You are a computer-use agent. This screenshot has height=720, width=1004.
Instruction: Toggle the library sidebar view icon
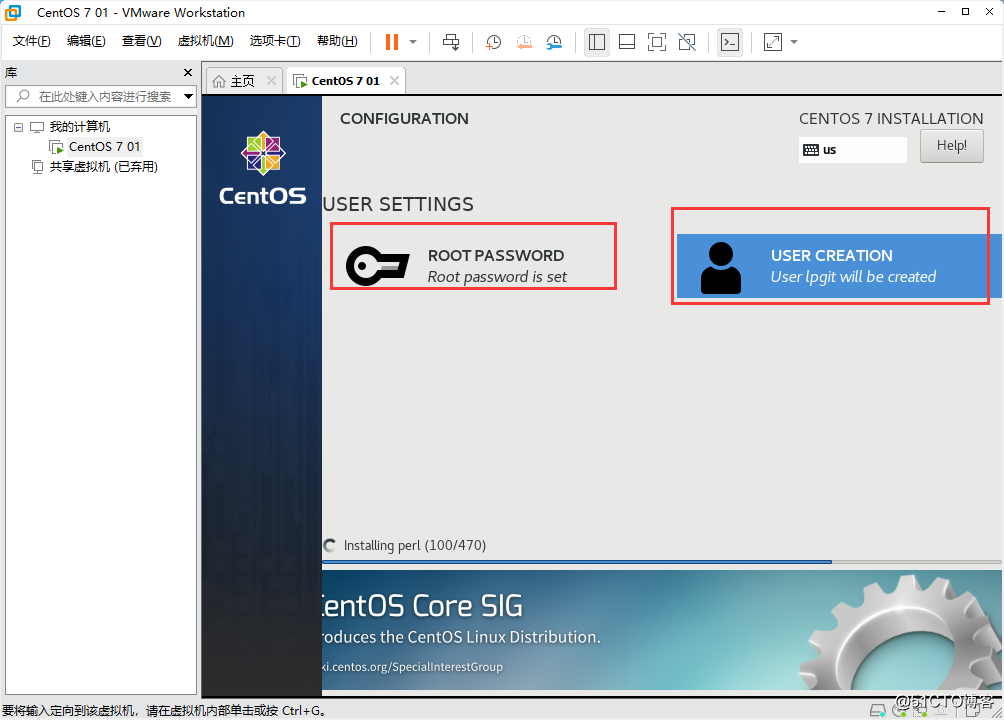[597, 42]
